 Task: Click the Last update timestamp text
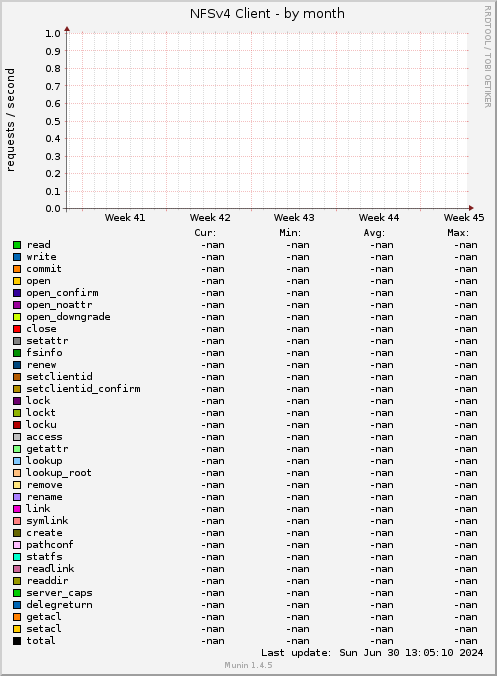point(372,653)
